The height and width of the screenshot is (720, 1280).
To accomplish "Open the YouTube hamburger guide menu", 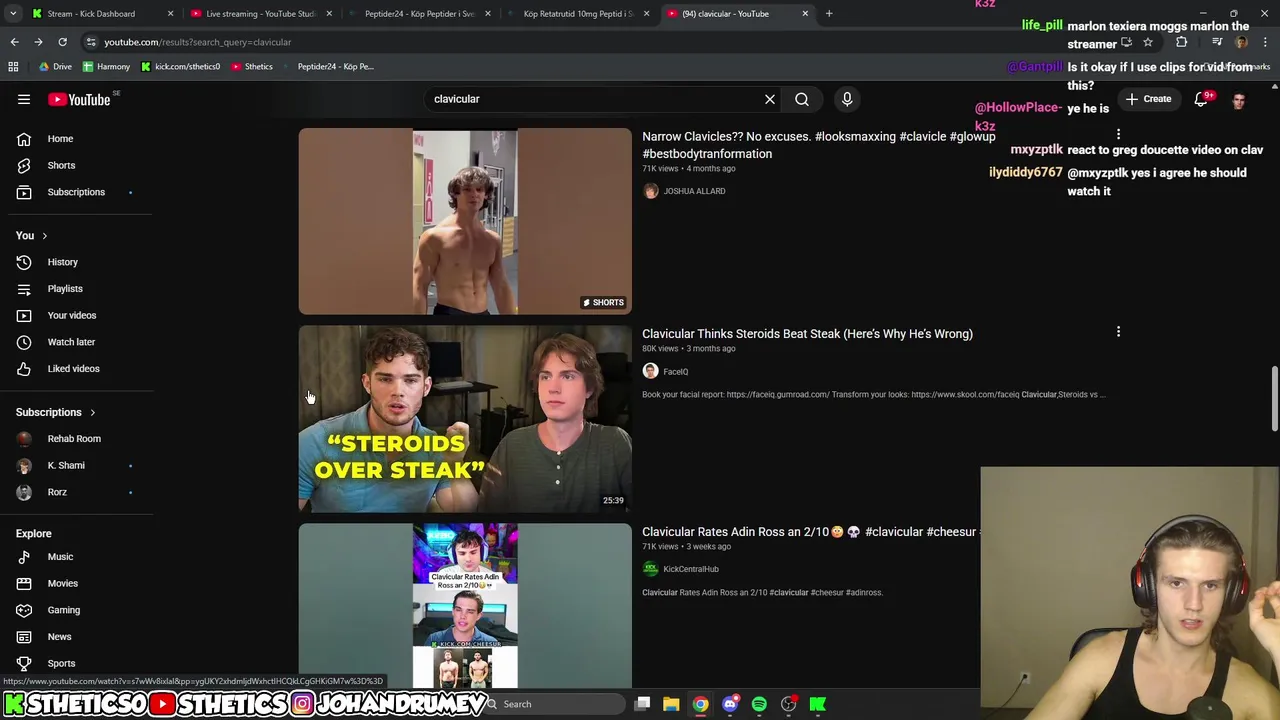I will tap(24, 99).
